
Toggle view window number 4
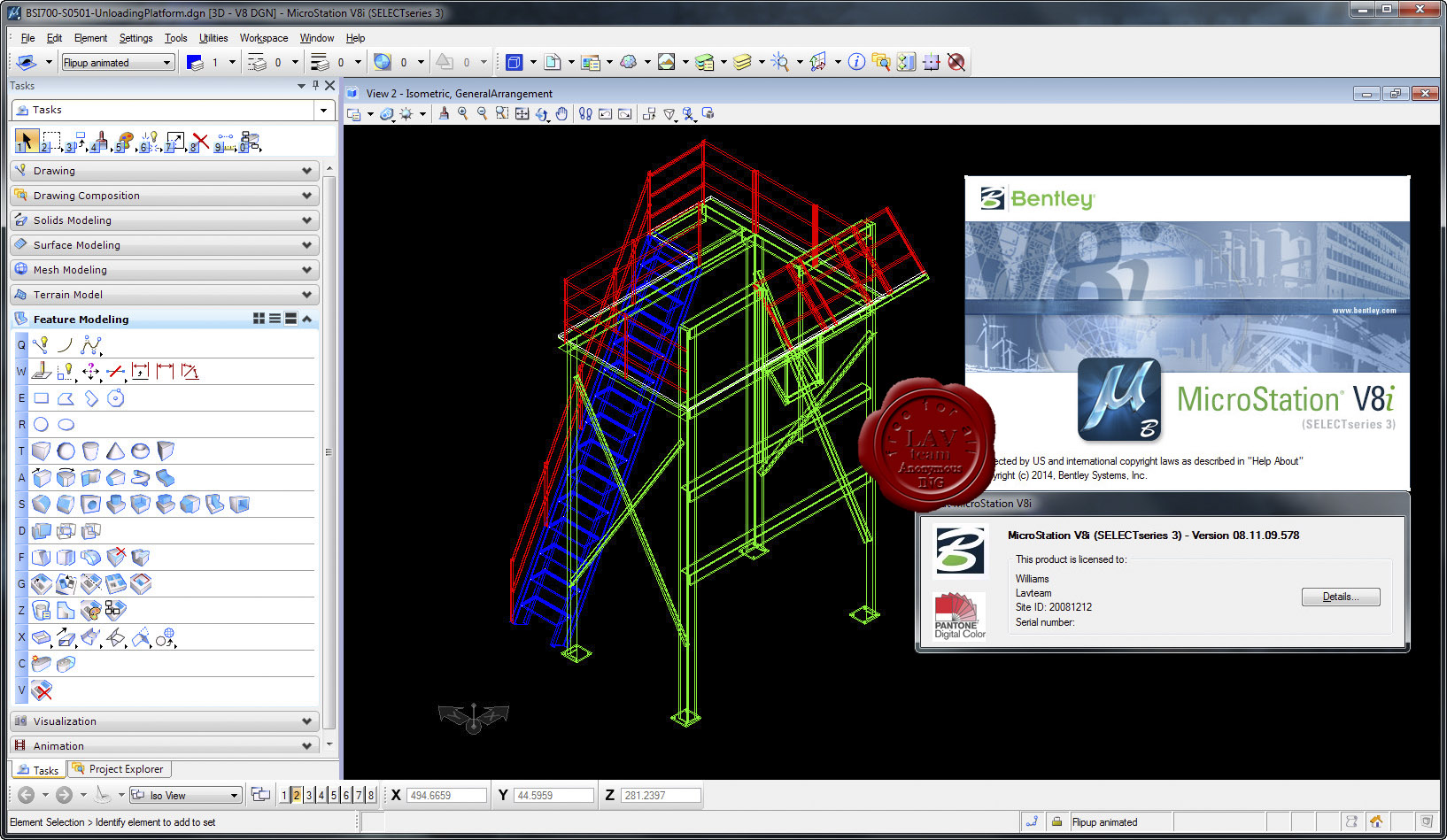321,795
